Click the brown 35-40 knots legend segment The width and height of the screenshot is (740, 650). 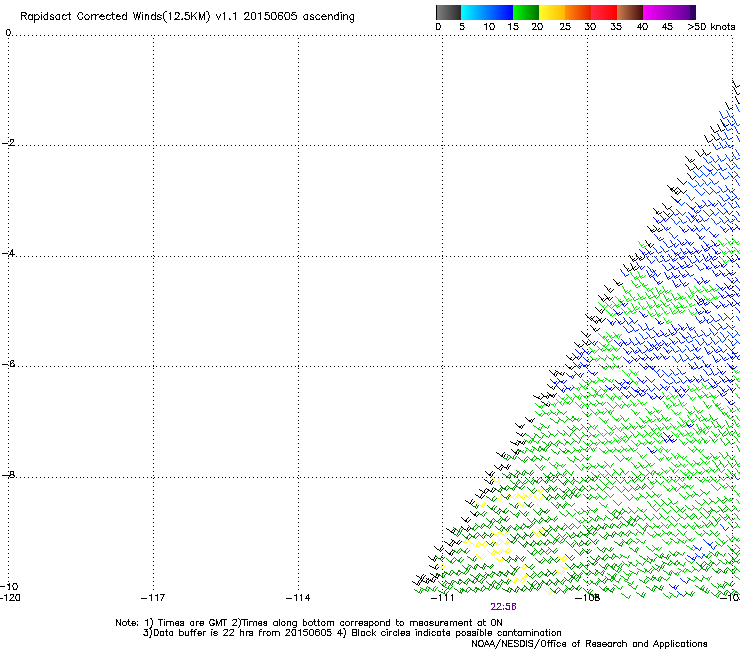tap(630, 12)
